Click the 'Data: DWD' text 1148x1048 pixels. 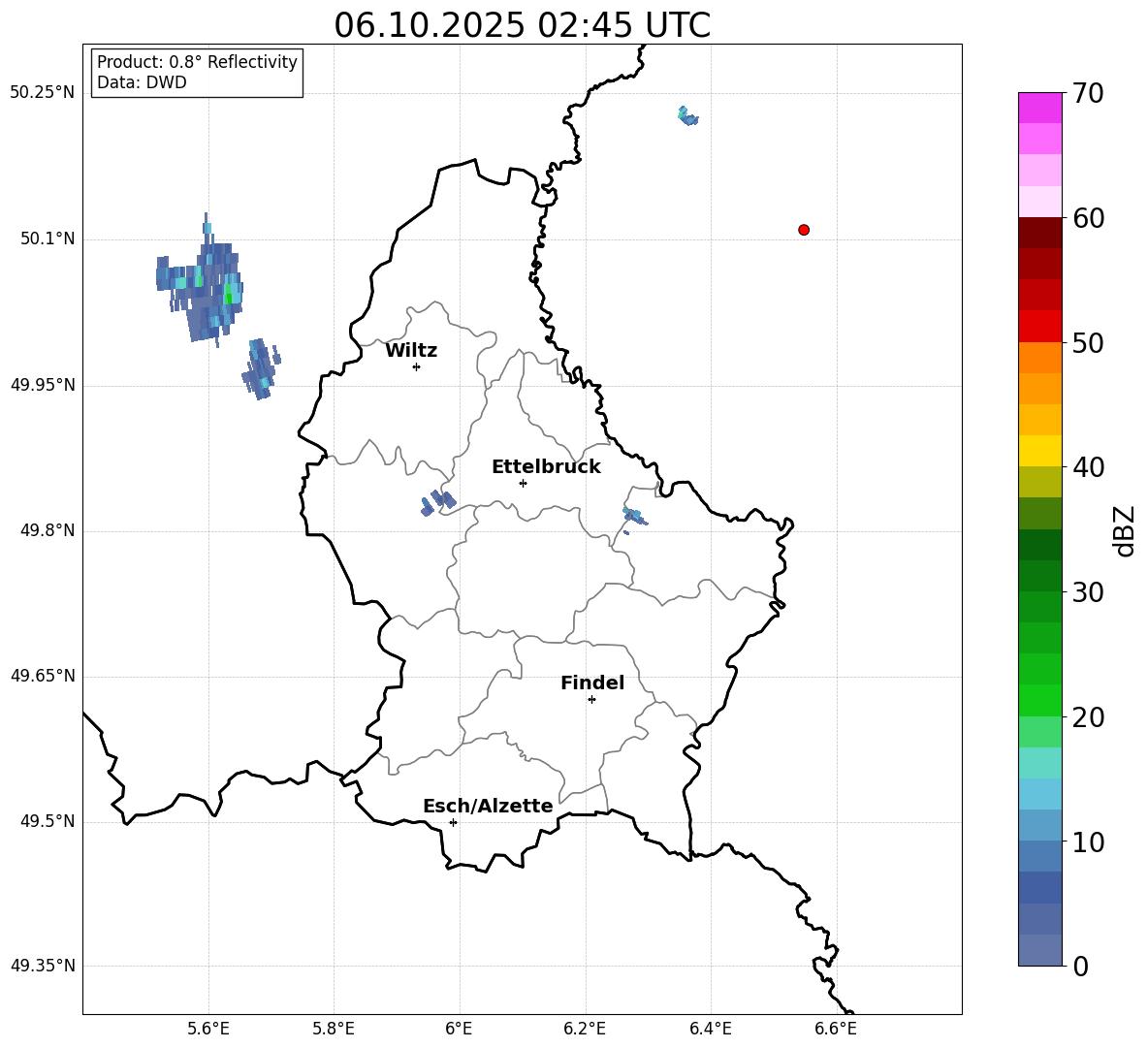142,82
